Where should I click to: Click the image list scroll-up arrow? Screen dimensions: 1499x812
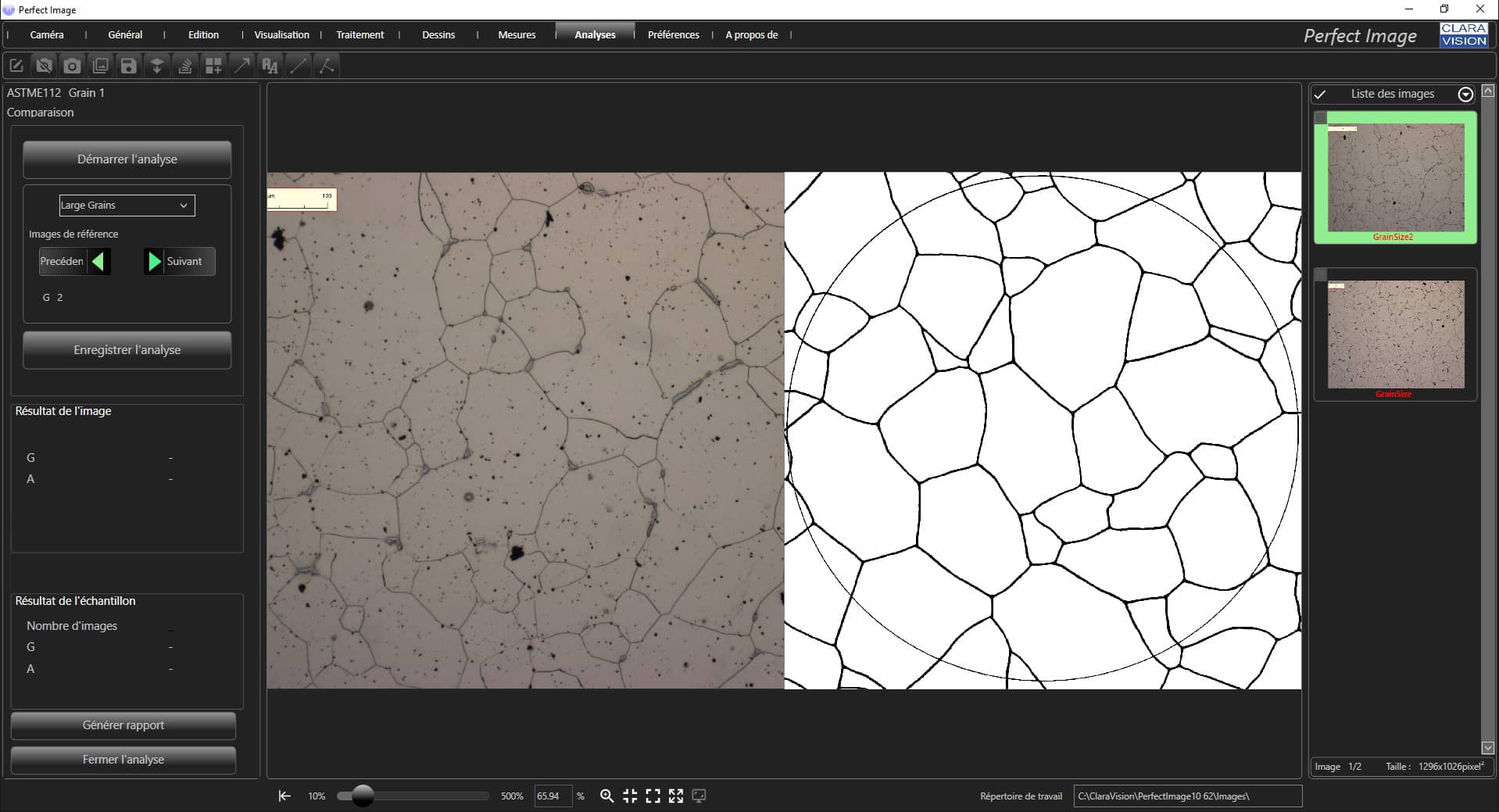coord(1487,91)
